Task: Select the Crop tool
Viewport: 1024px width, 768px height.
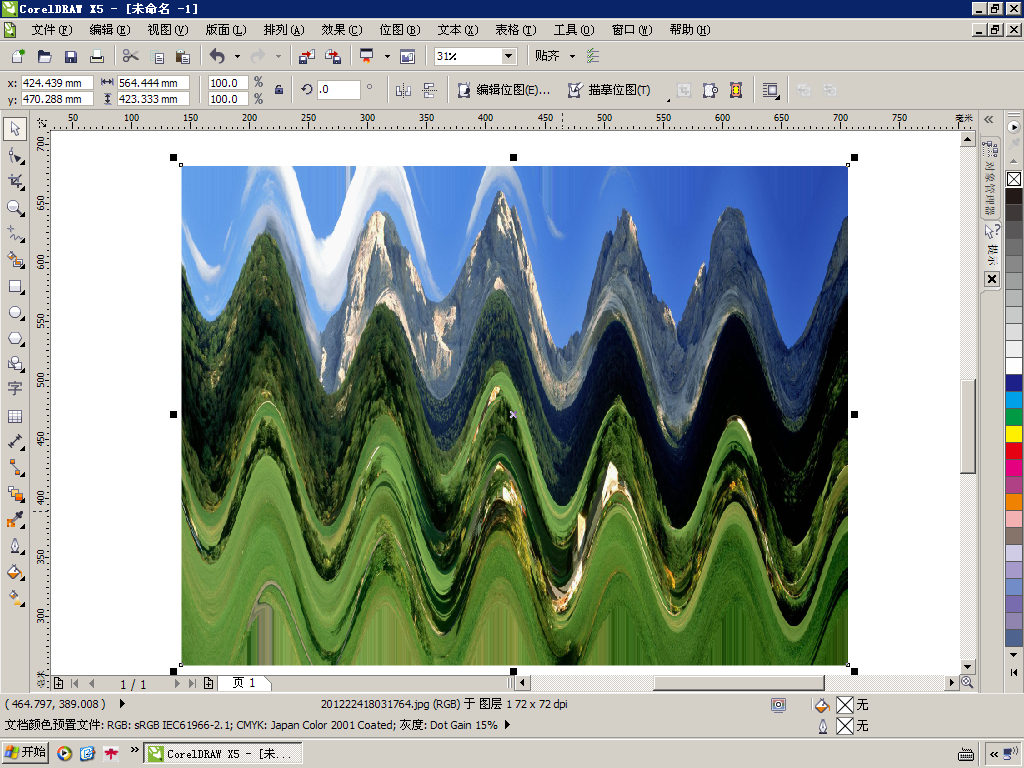Action: coord(15,182)
